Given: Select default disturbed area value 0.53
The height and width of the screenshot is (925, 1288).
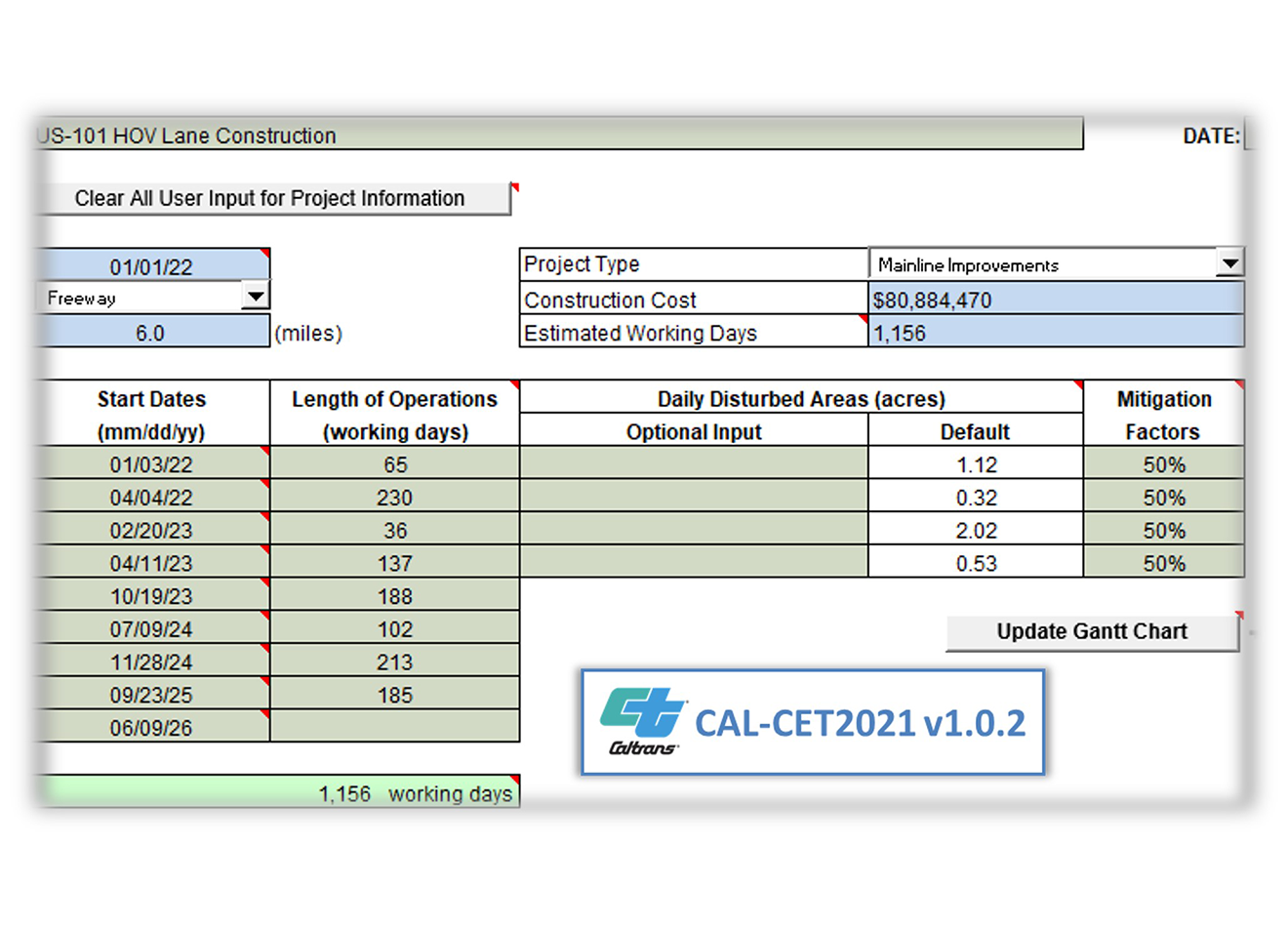Looking at the screenshot, I should (x=976, y=563).
